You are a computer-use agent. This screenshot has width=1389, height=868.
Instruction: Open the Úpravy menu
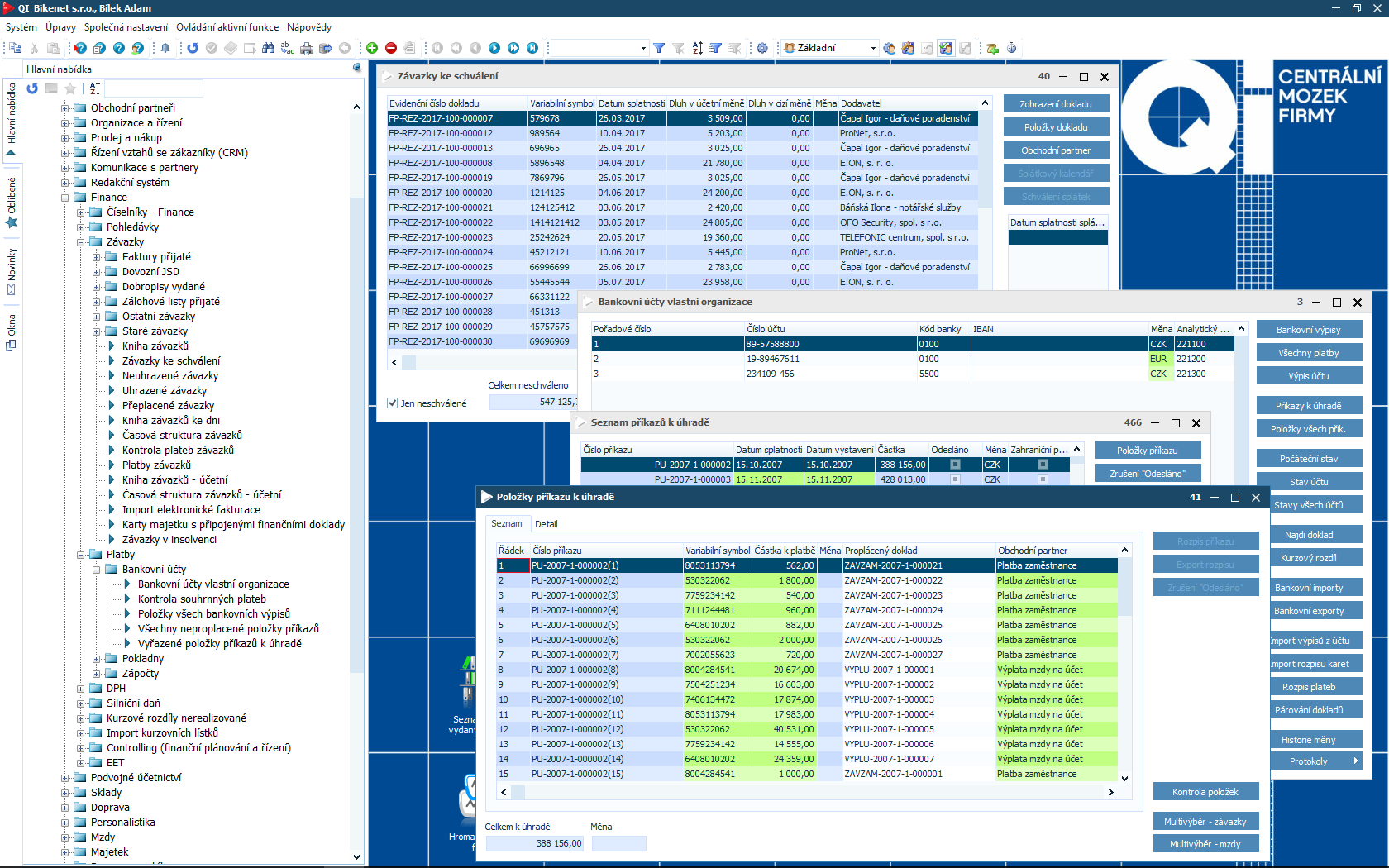point(60,27)
